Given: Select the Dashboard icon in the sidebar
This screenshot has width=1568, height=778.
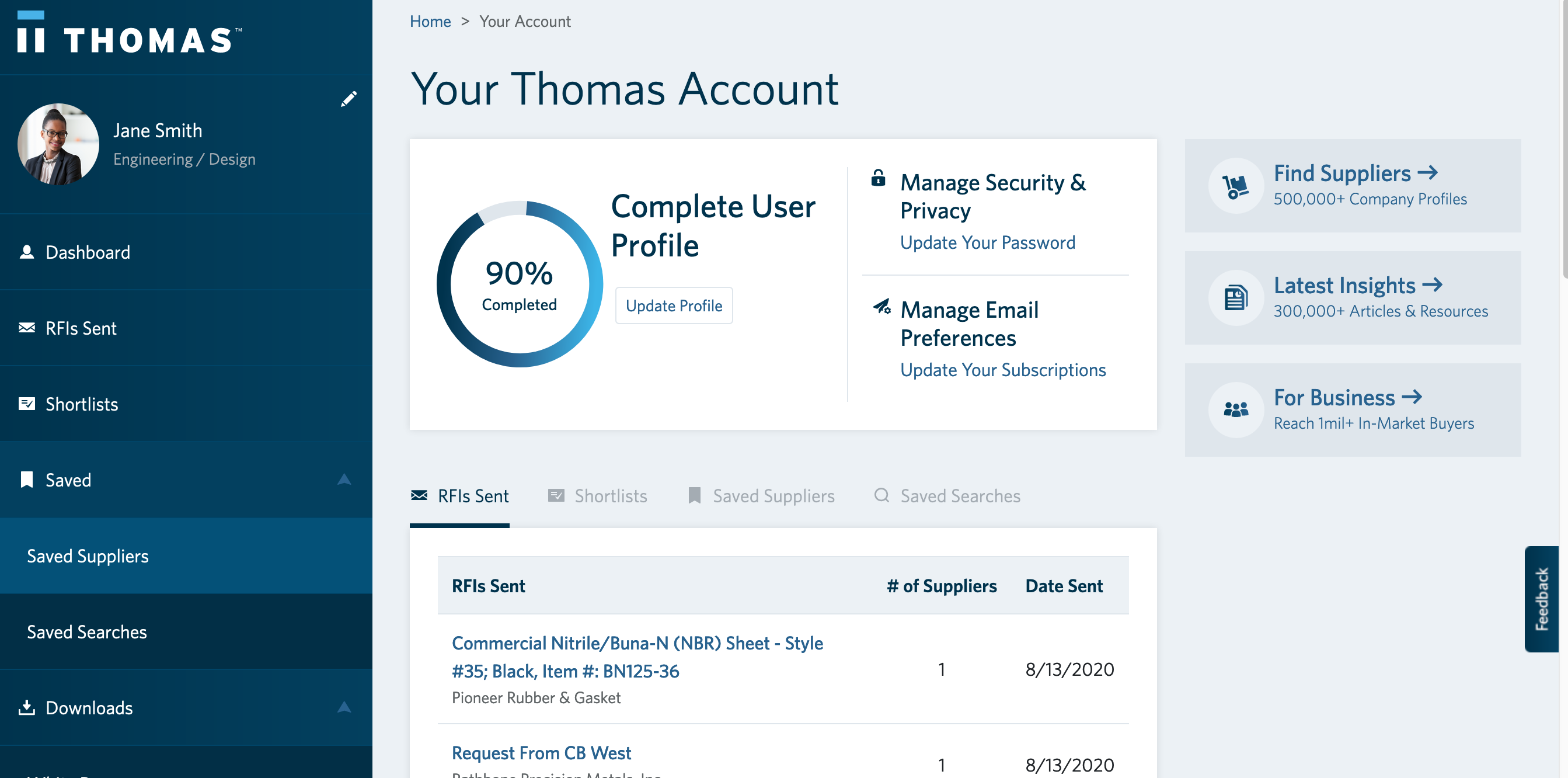Looking at the screenshot, I should point(27,252).
